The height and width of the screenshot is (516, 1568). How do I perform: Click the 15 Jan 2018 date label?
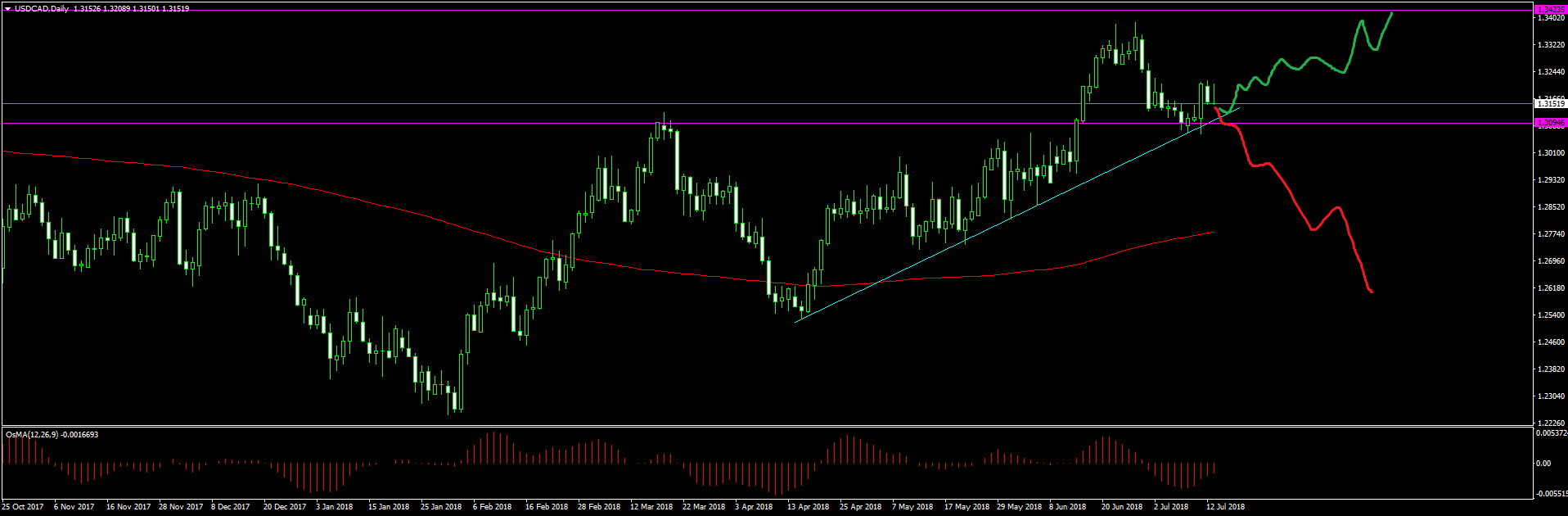389,507
